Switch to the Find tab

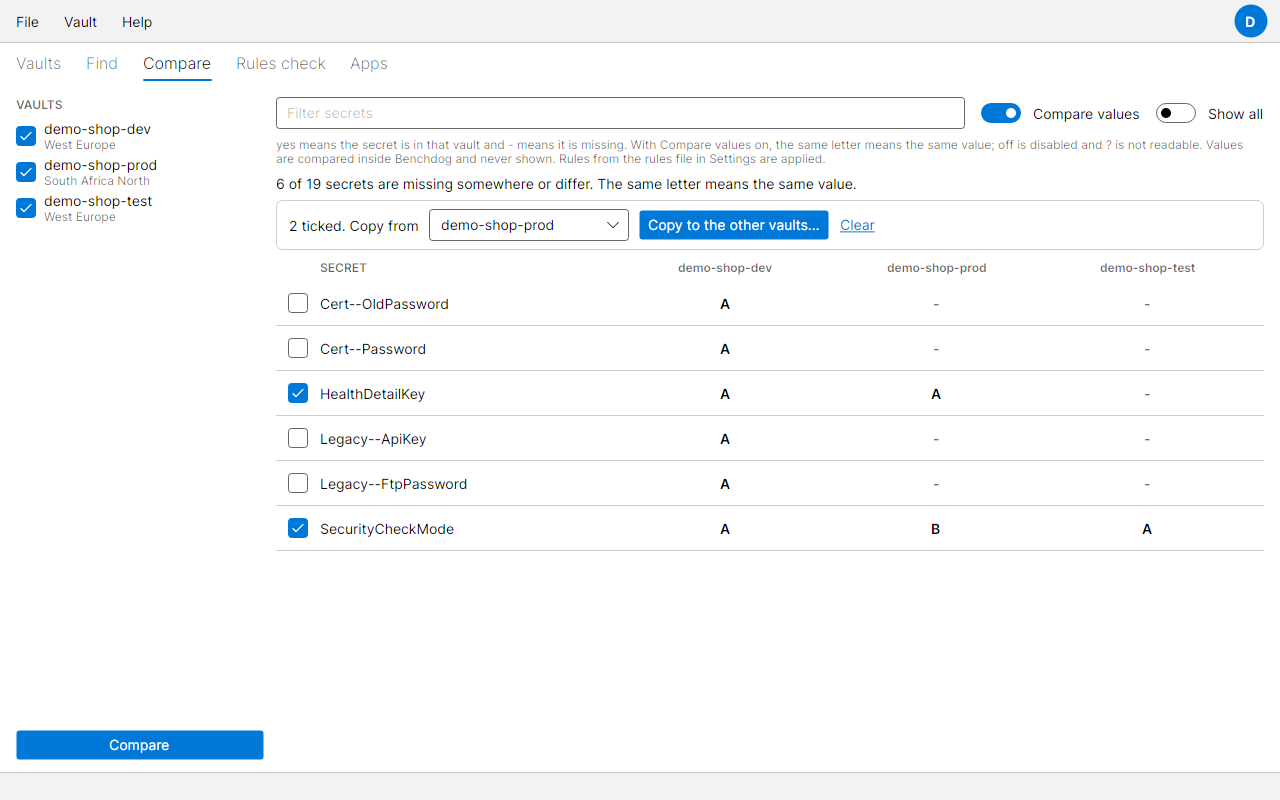click(102, 63)
